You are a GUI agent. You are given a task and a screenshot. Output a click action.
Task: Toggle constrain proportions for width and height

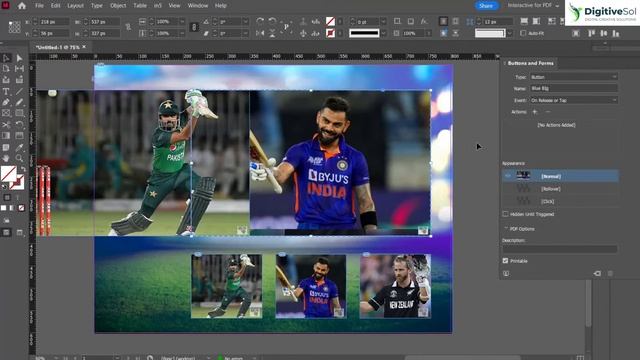[128, 27]
